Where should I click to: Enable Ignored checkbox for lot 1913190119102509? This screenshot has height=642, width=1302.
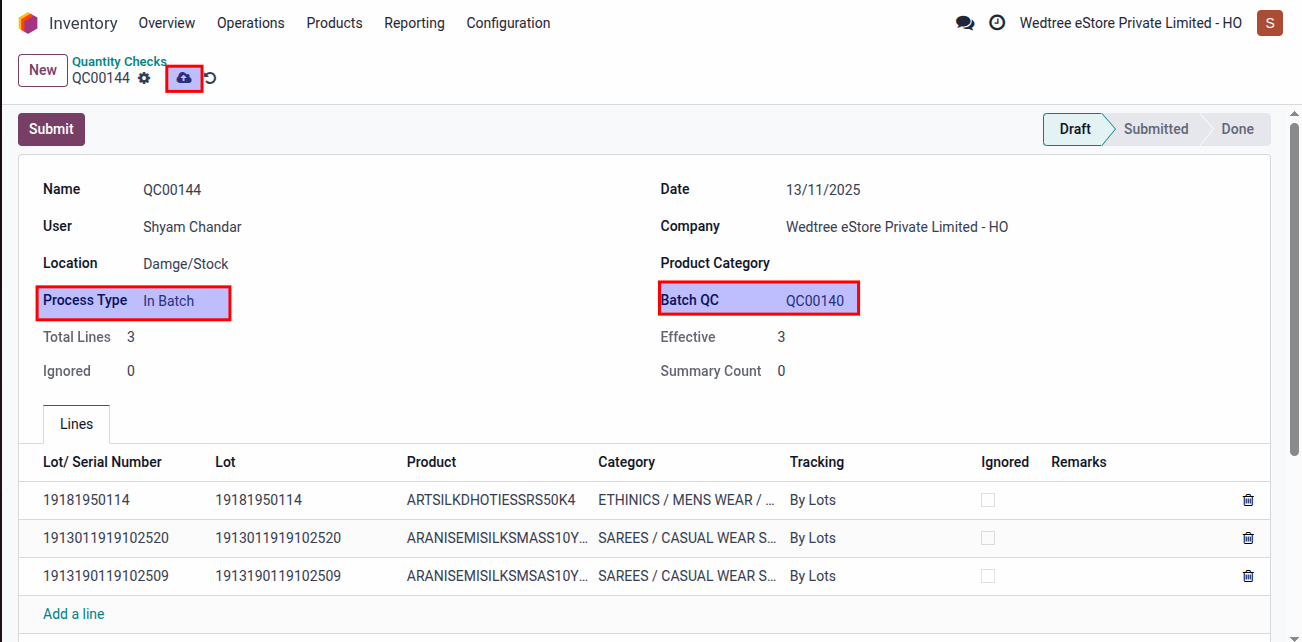[x=988, y=576]
